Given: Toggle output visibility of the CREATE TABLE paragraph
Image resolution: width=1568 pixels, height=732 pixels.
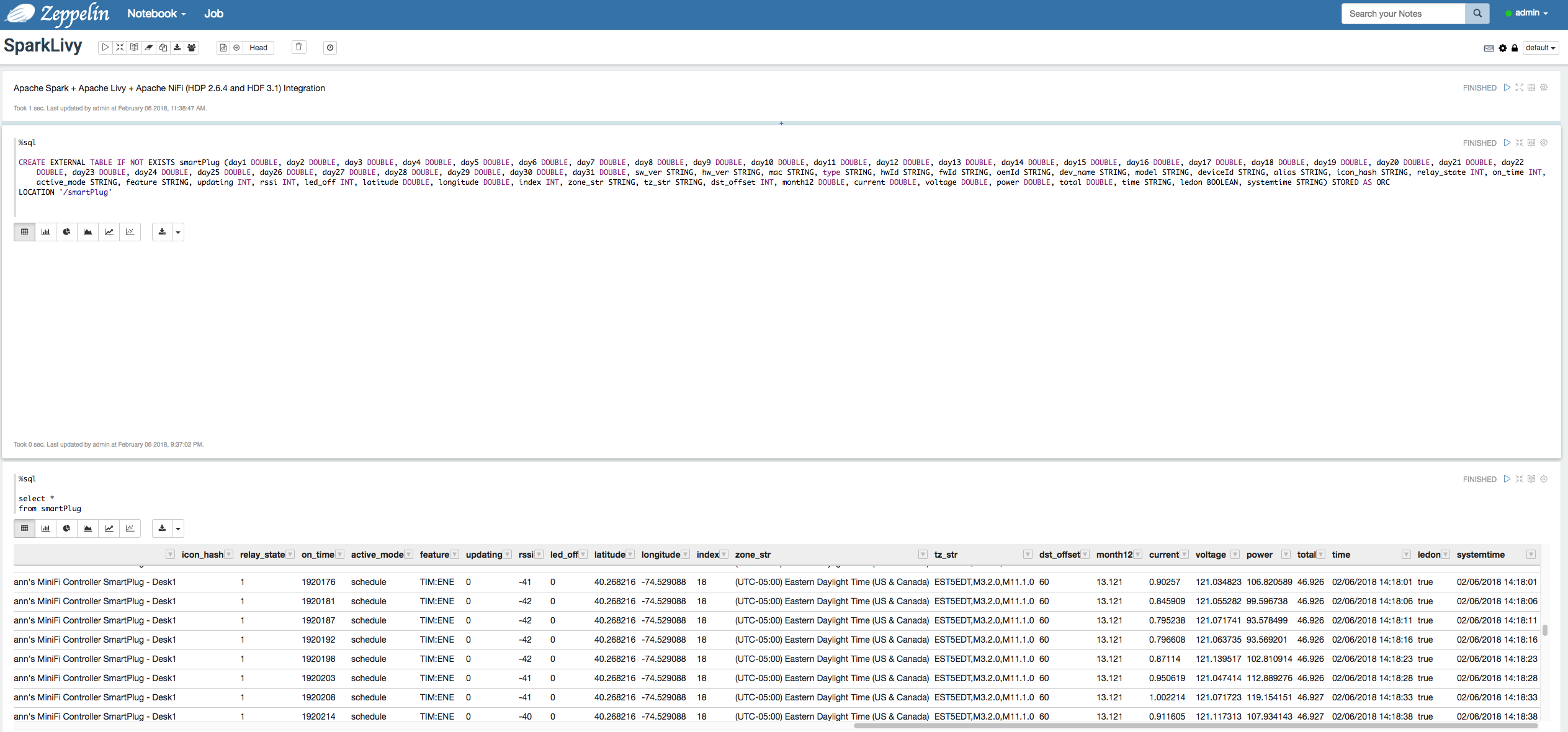Looking at the screenshot, I should [x=1531, y=143].
